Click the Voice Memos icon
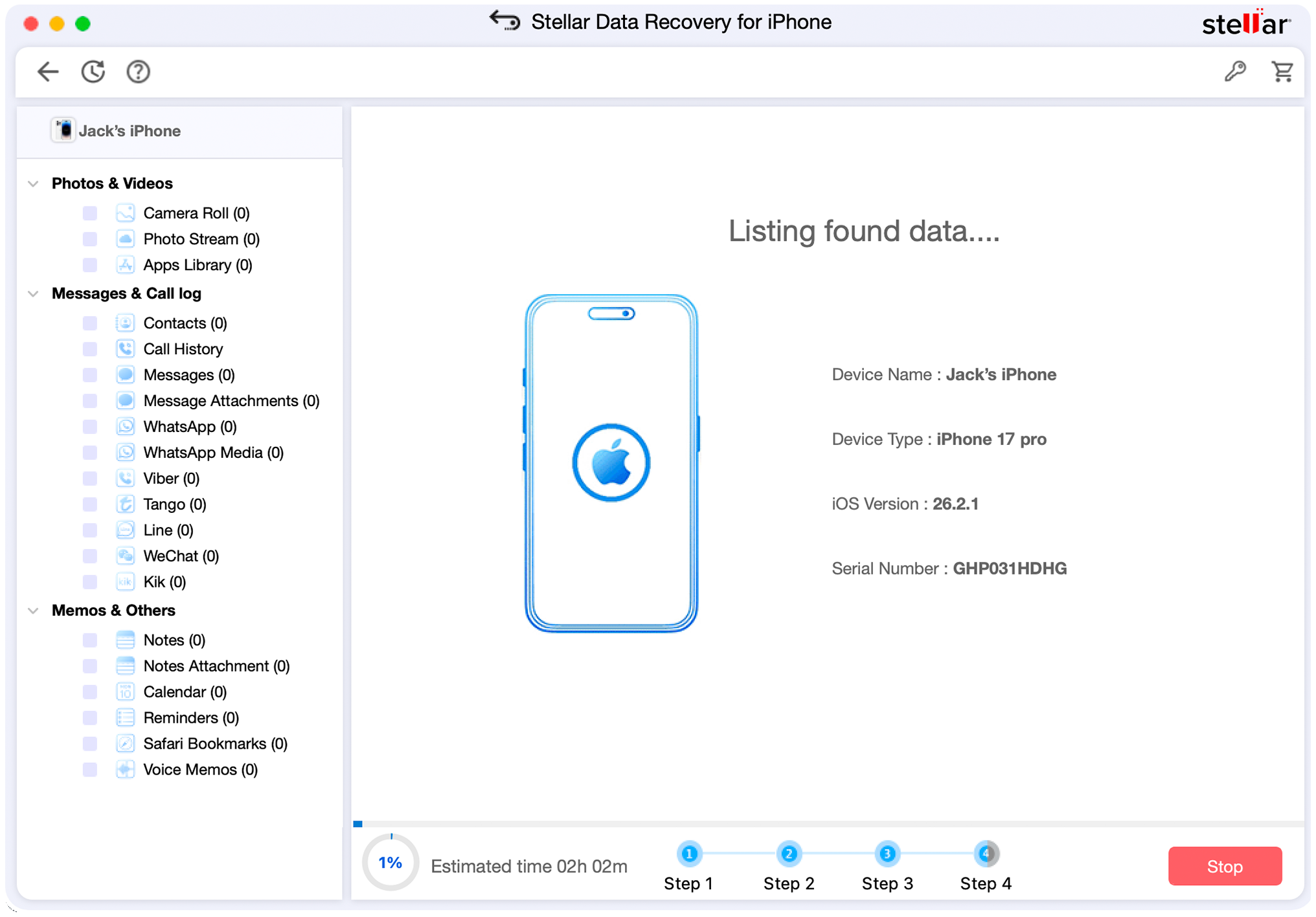The width and height of the screenshot is (1316, 917). tap(125, 769)
